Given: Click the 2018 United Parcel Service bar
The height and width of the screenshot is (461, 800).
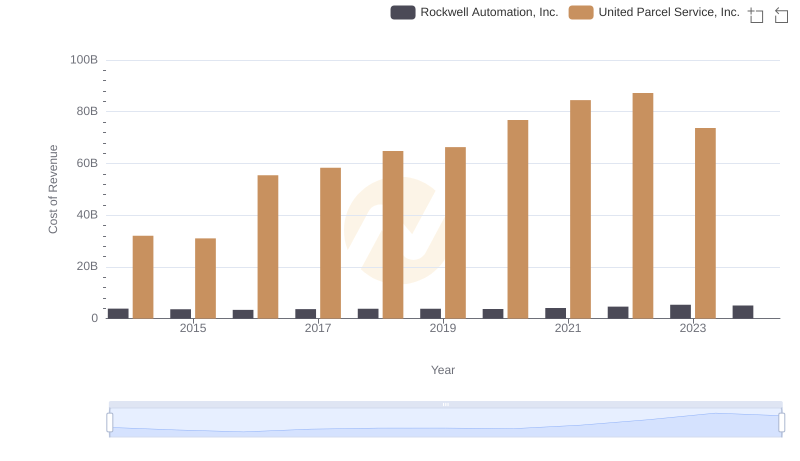Looking at the screenshot, I should [x=393, y=235].
